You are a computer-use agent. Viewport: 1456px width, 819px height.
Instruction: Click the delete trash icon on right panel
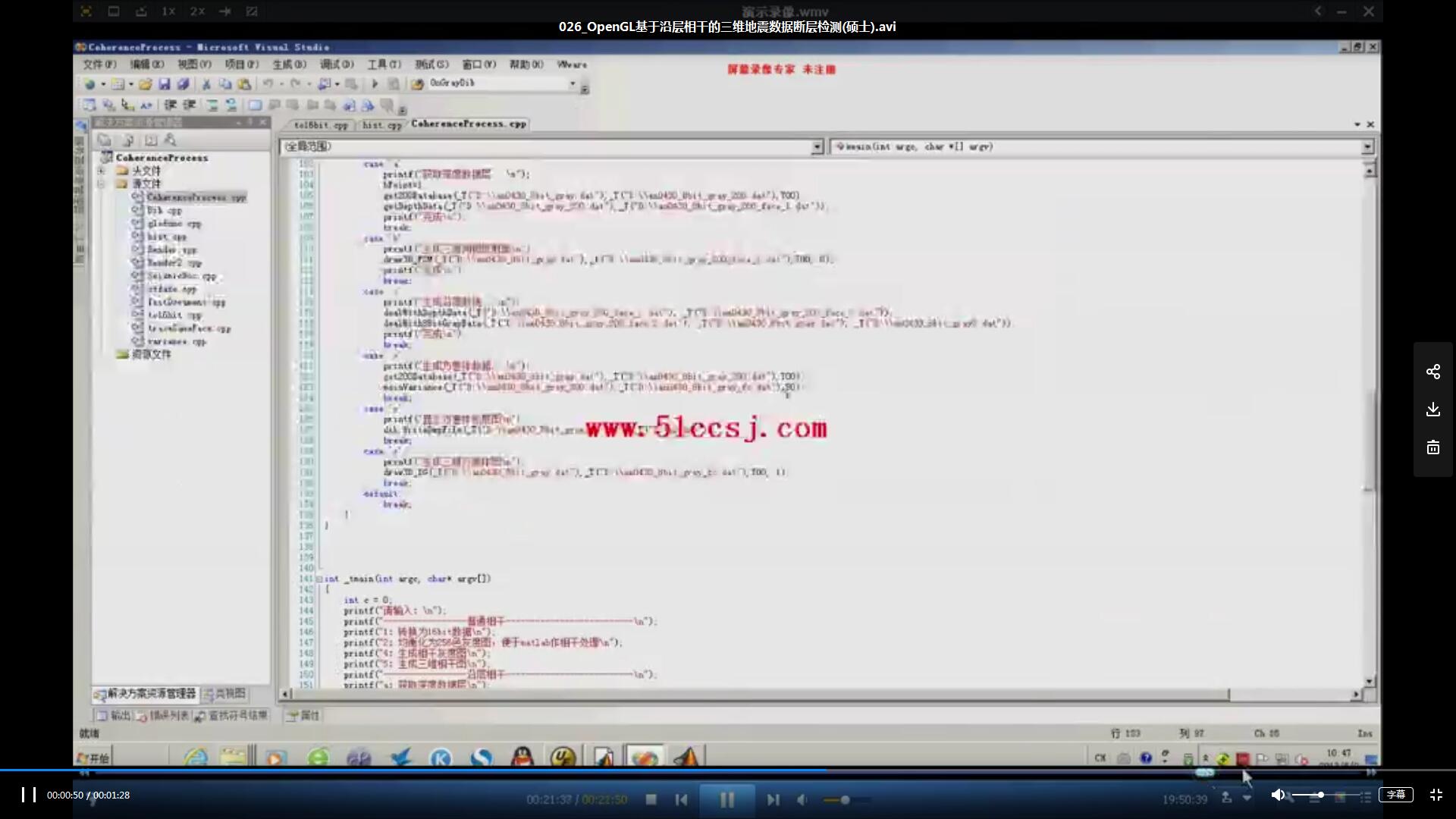pos(1432,447)
